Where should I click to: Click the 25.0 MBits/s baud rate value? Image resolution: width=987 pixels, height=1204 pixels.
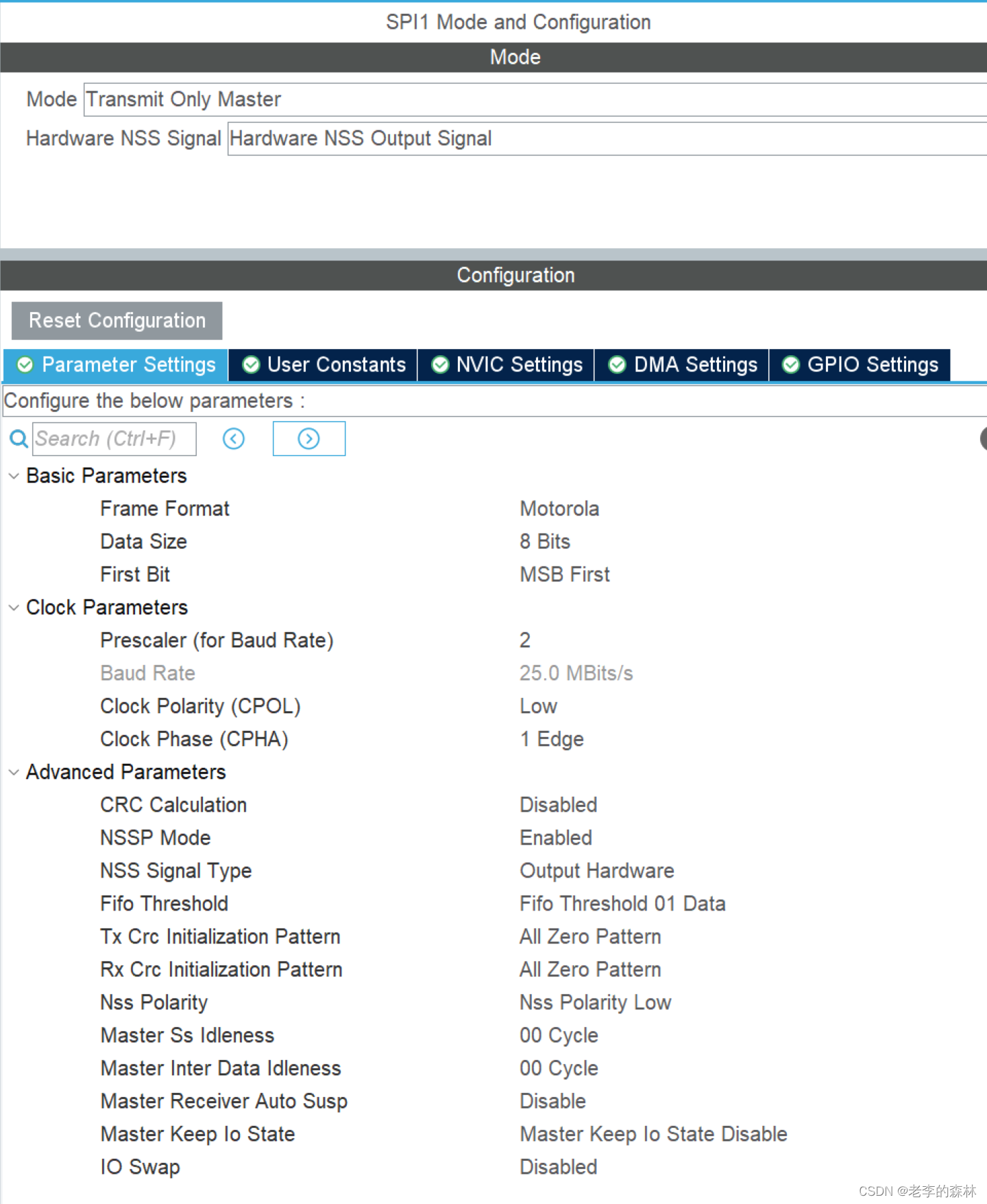(576, 673)
